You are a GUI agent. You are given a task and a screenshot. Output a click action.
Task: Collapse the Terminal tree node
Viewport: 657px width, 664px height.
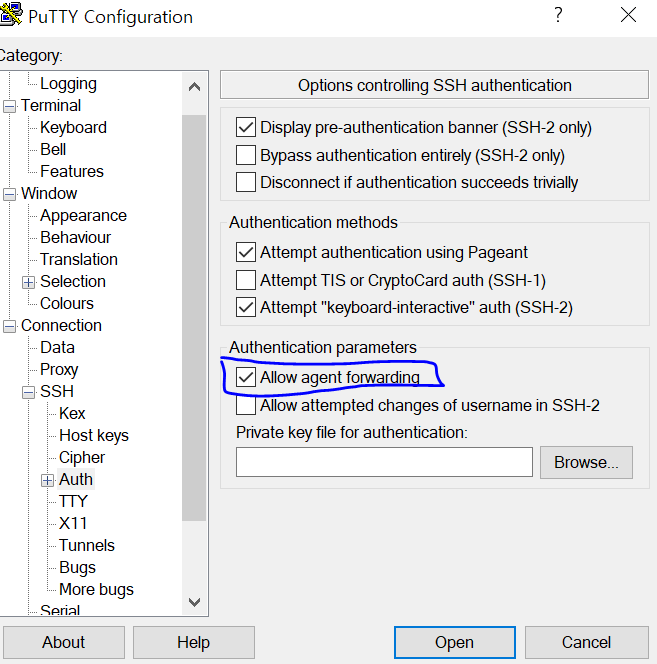(9, 106)
